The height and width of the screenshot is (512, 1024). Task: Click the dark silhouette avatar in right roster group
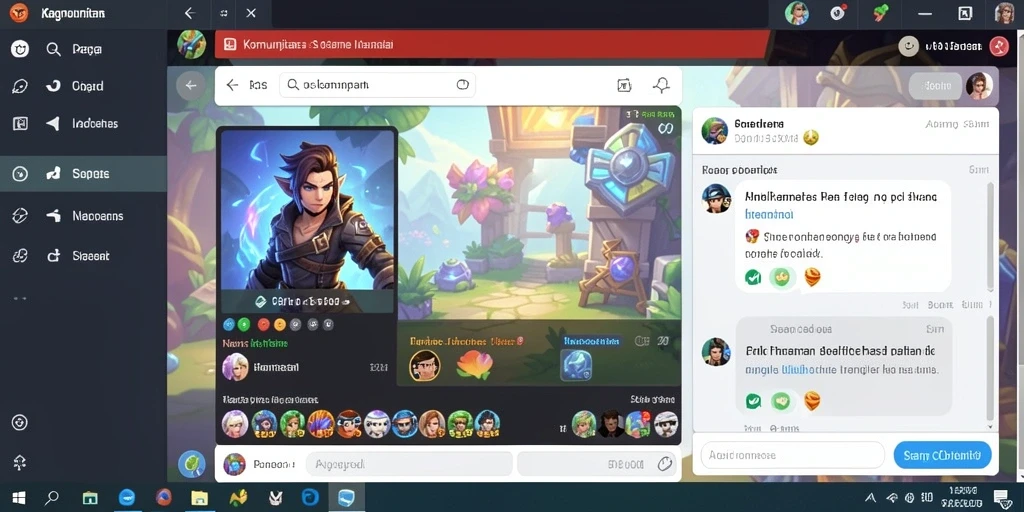611,424
